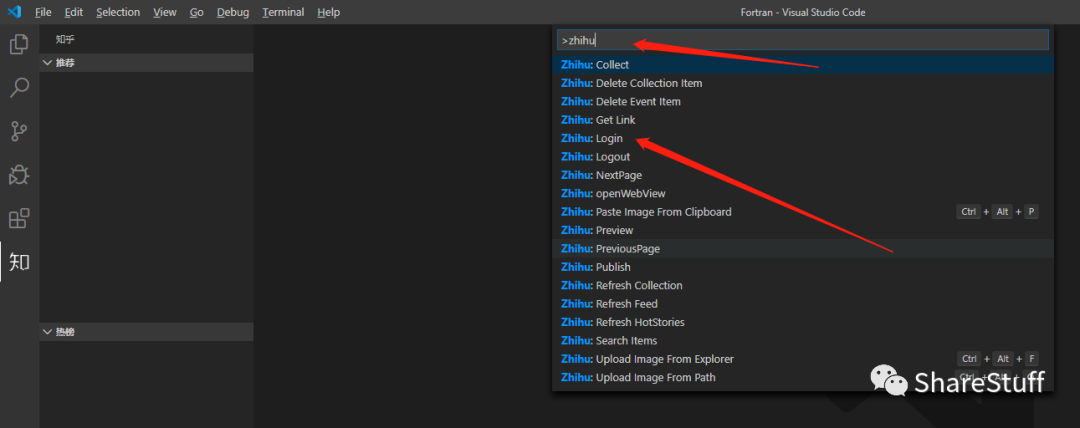Open the Explorer view in activity bar
Image resolution: width=1080 pixels, height=428 pixels.
(x=19, y=45)
